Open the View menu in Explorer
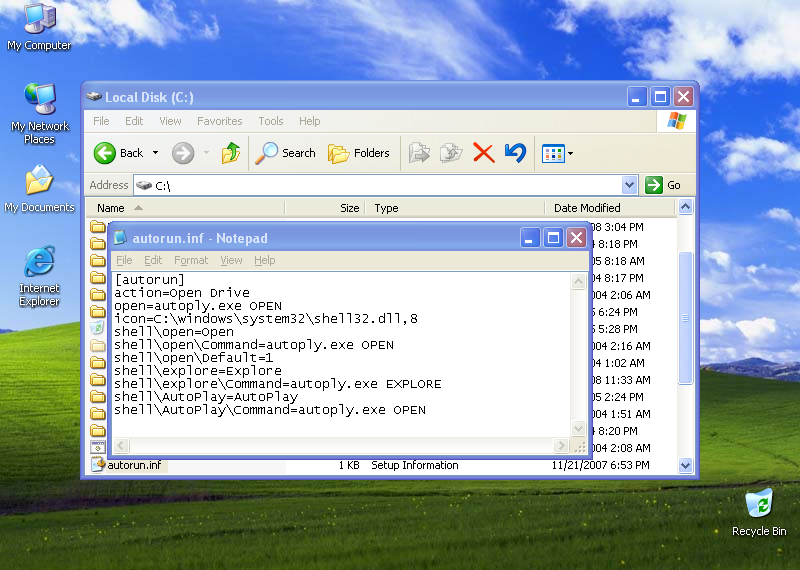This screenshot has height=570, width=800. point(170,121)
